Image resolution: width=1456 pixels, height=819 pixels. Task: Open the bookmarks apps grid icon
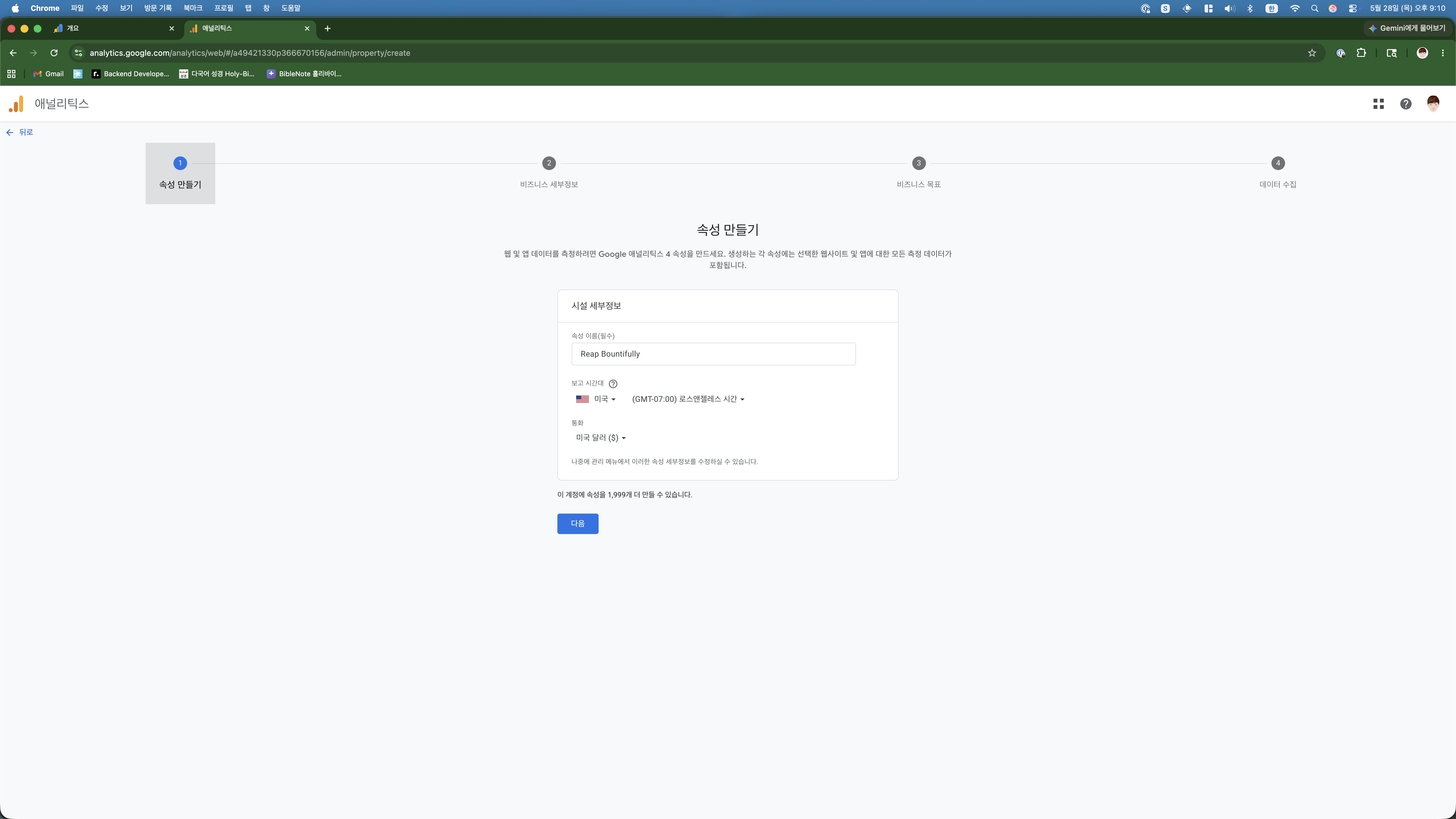11,74
